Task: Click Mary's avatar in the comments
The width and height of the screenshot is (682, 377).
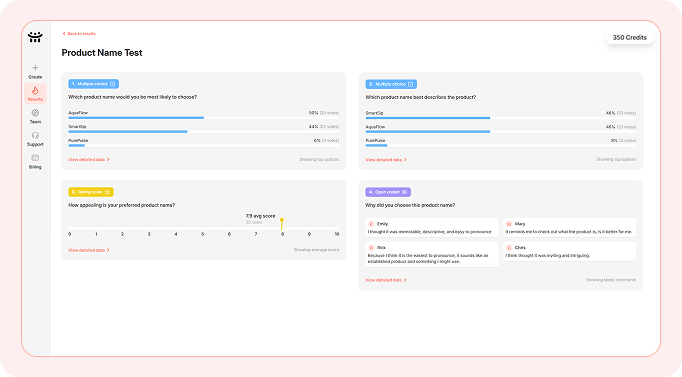Action: [x=509, y=224]
